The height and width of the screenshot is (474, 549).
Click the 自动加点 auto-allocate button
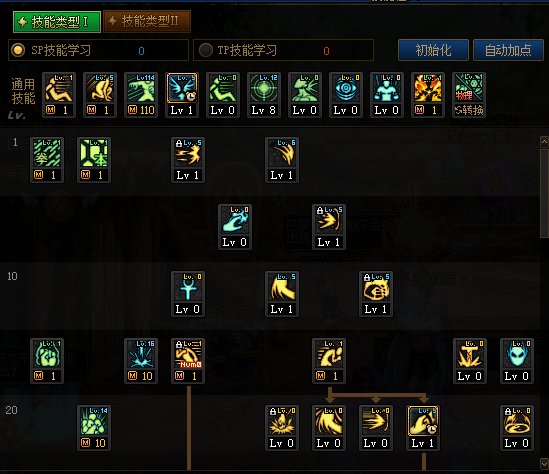[508, 50]
